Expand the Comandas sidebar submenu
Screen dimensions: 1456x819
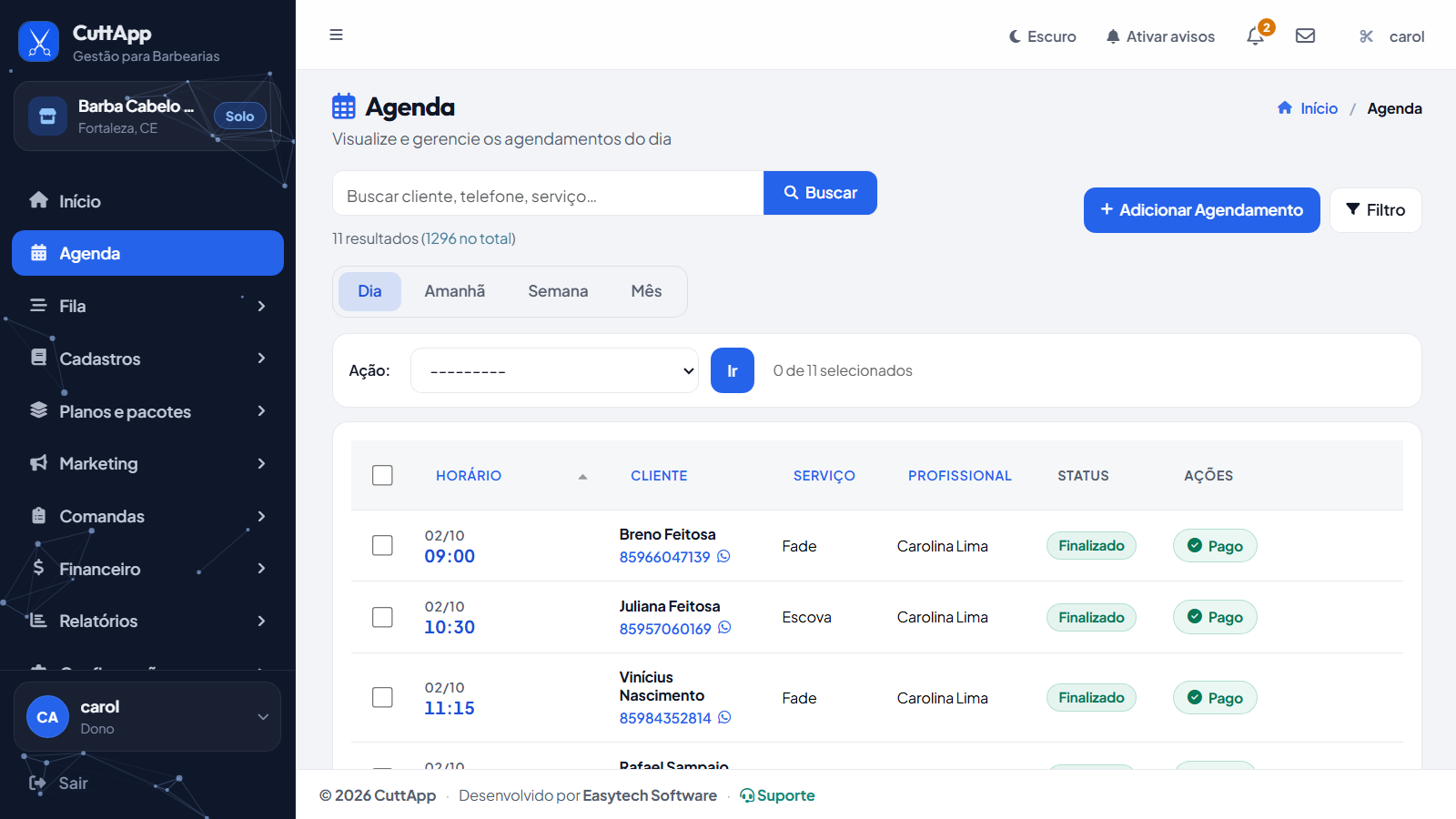[147, 516]
